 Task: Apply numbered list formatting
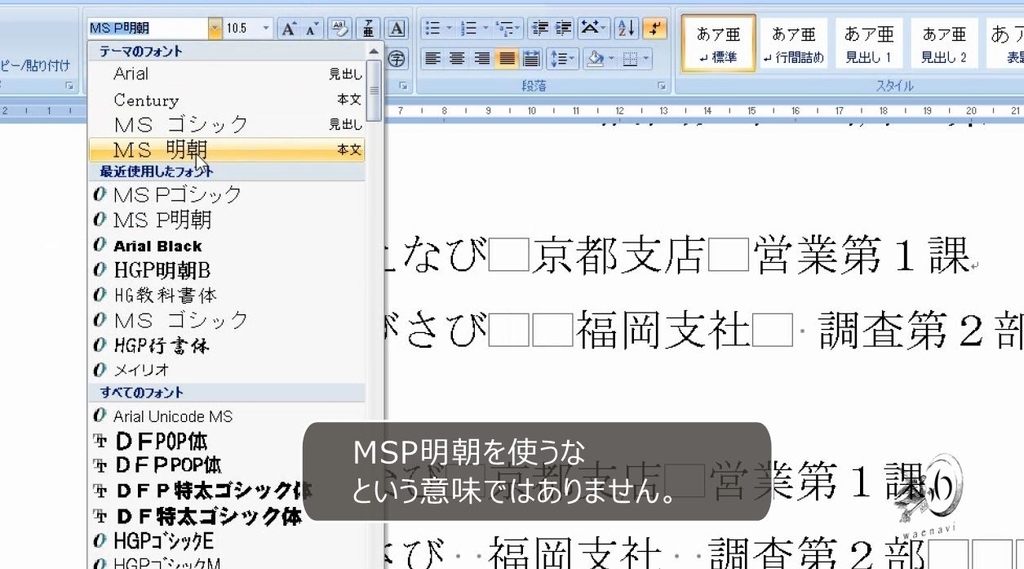[x=468, y=28]
